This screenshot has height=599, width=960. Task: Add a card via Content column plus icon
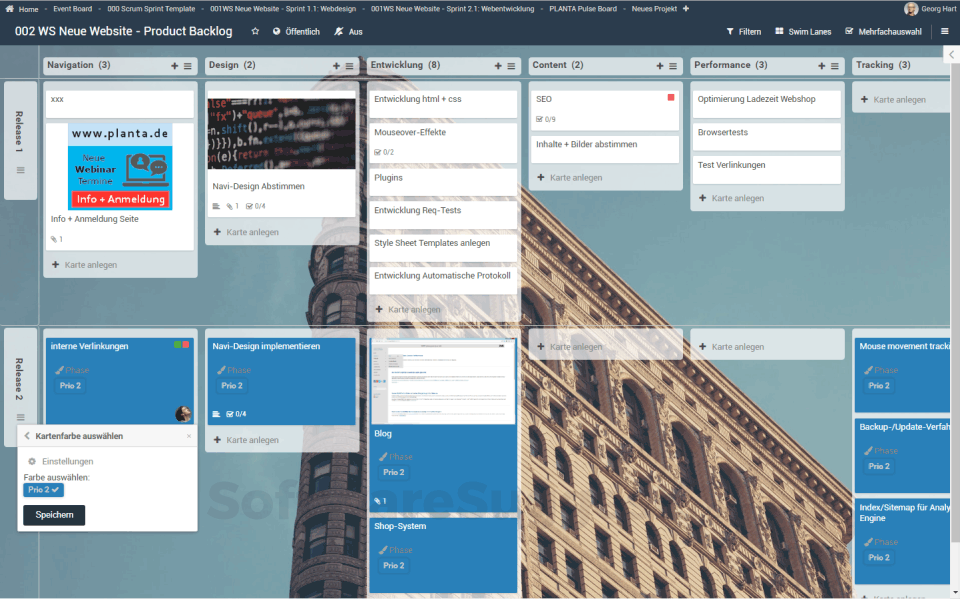[659, 66]
